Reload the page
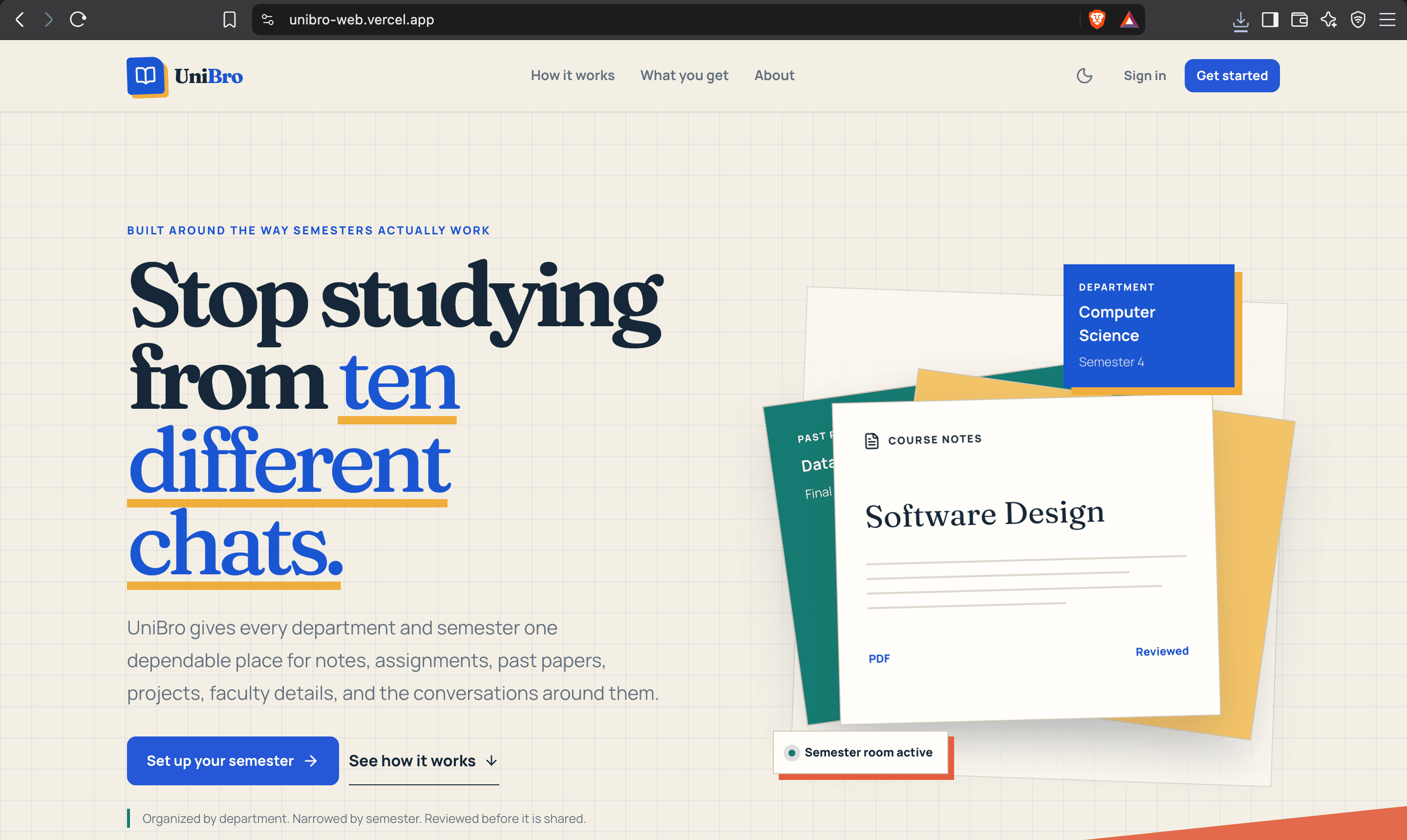Screen dimensions: 1407x840 pyautogui.click(x=78, y=20)
